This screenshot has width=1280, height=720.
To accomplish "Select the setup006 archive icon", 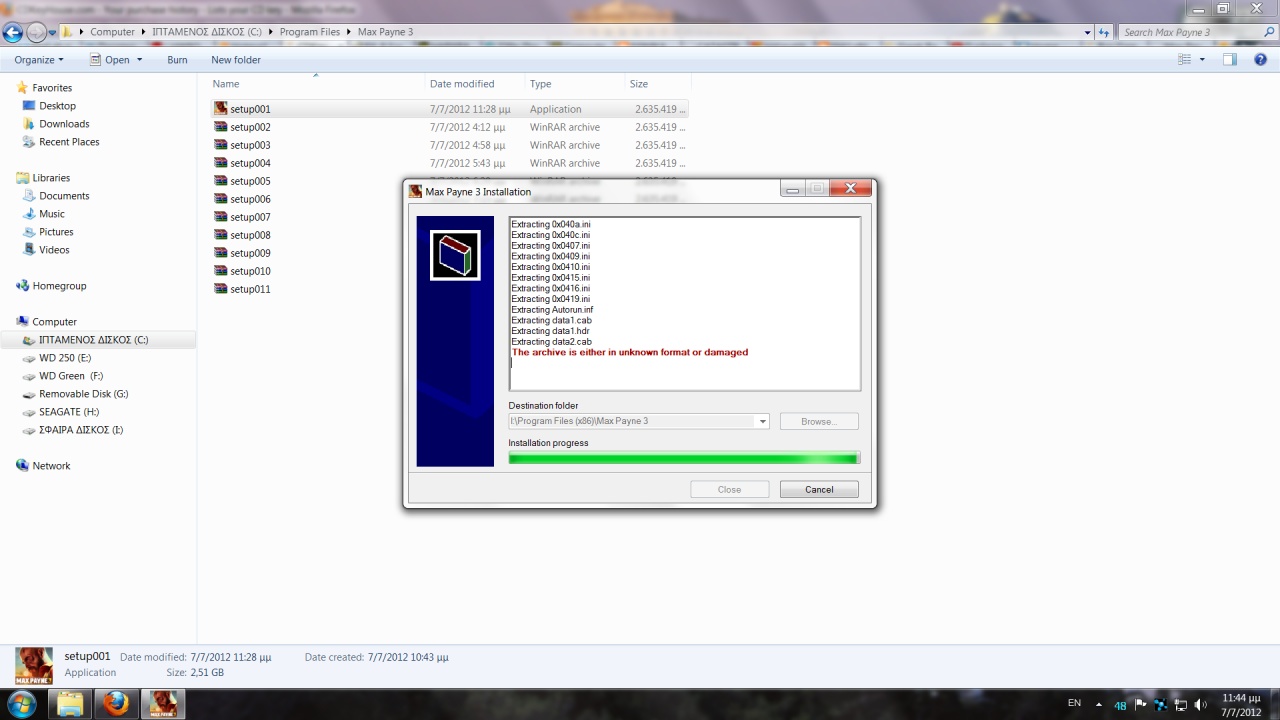I will tap(221, 199).
